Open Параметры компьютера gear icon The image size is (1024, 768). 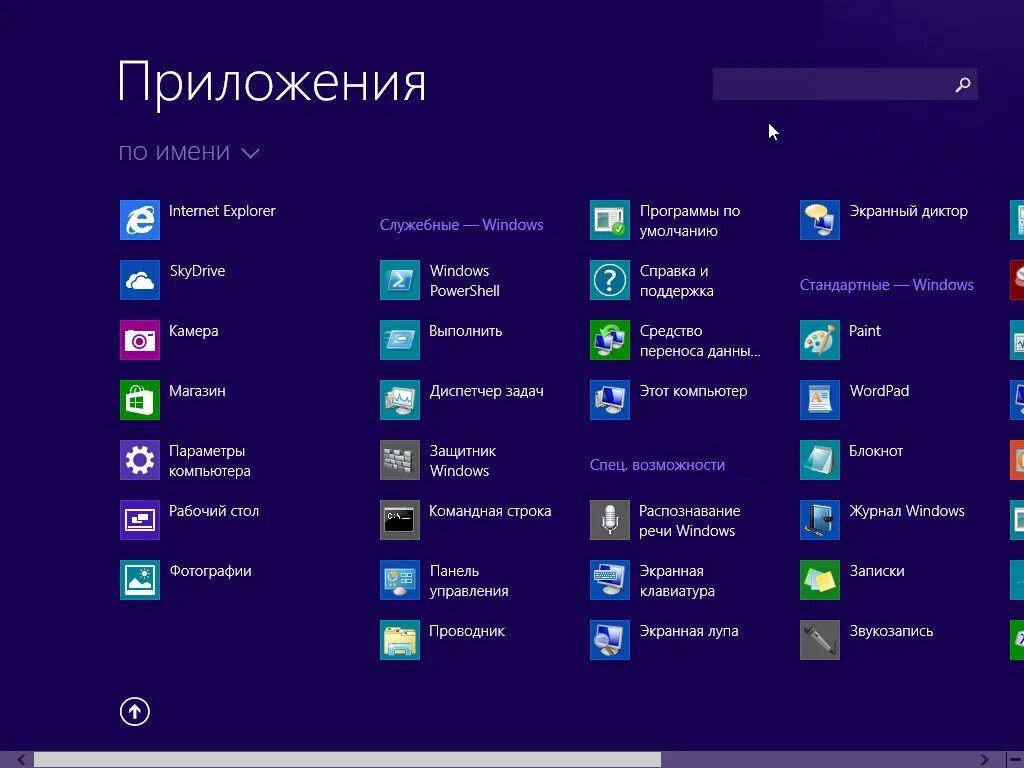click(140, 460)
